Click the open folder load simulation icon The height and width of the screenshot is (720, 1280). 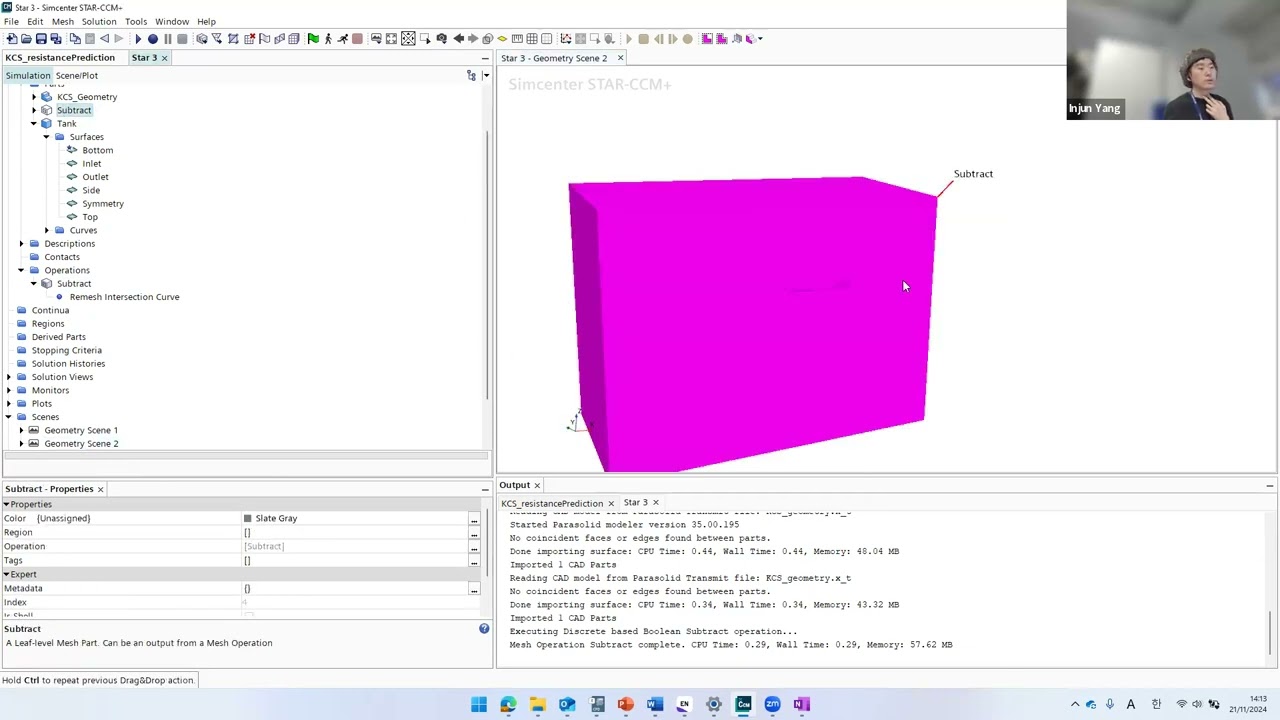tap(26, 38)
